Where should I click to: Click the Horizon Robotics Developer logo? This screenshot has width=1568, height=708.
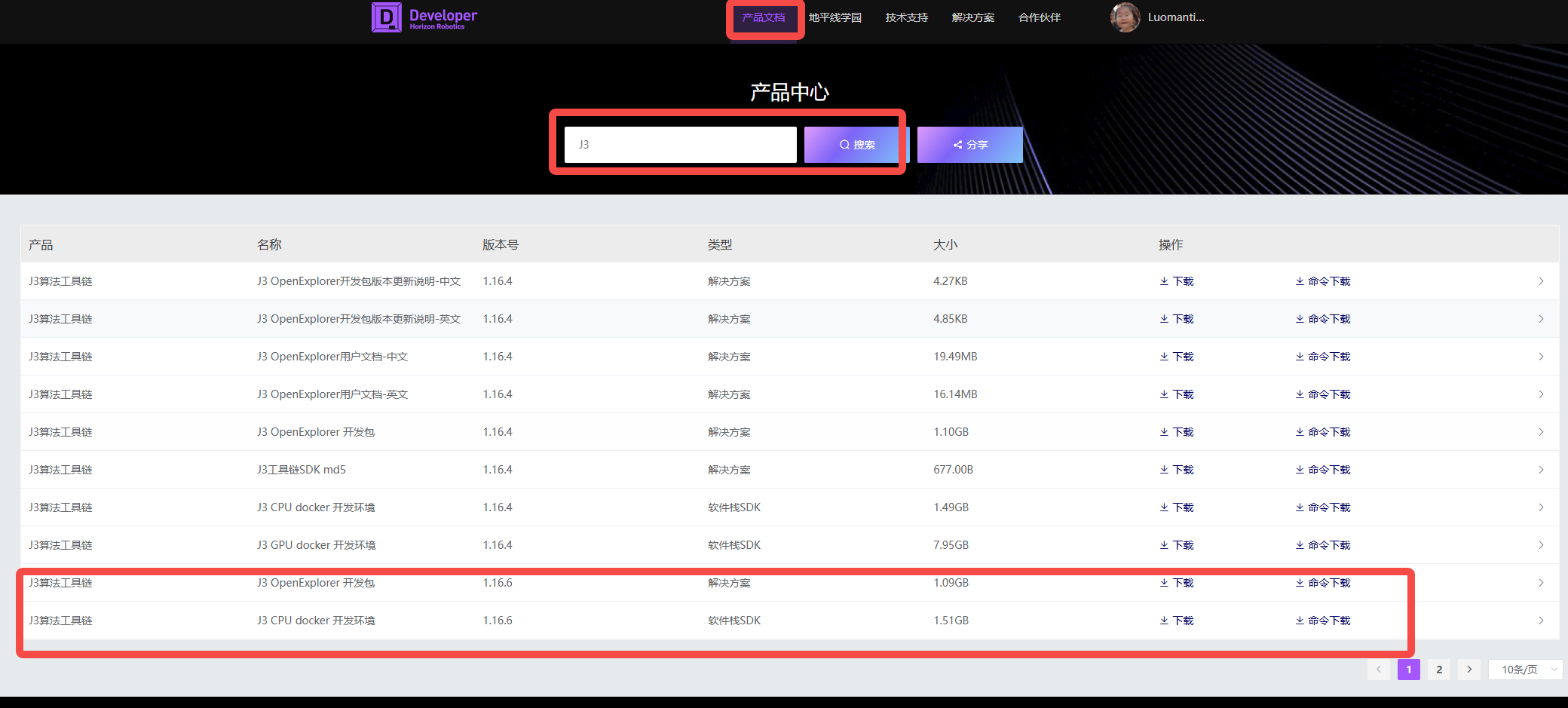point(424,17)
